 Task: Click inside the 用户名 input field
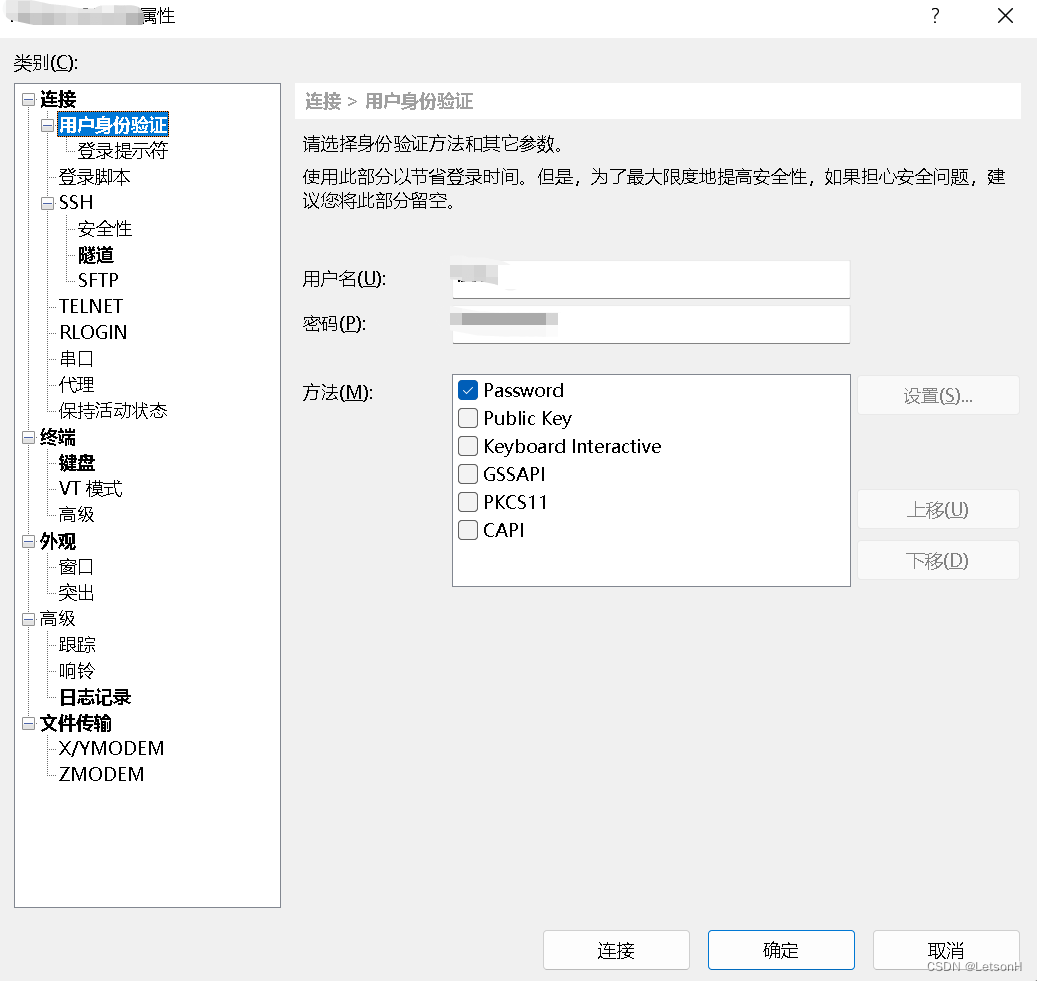650,280
